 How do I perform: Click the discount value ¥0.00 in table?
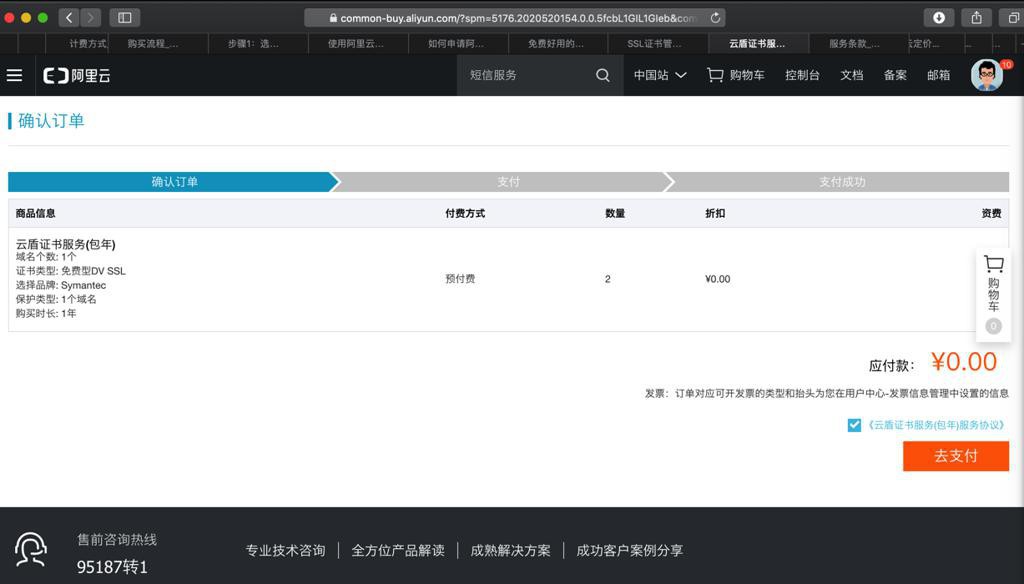[718, 279]
